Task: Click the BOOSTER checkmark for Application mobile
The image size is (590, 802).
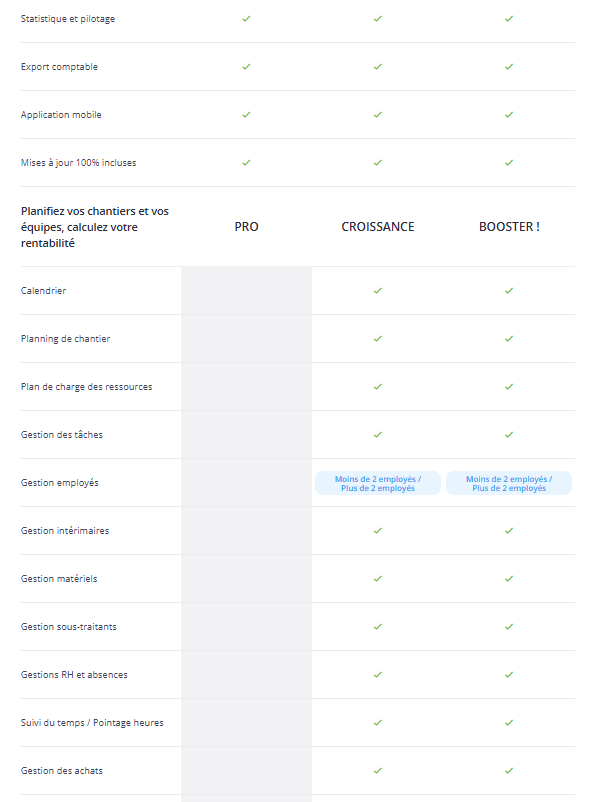Action: click(x=509, y=115)
